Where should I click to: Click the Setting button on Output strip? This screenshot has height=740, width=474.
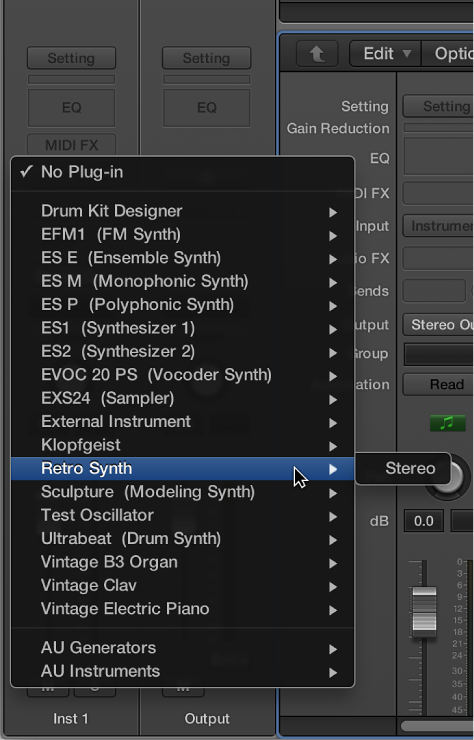pyautogui.click(x=206, y=58)
